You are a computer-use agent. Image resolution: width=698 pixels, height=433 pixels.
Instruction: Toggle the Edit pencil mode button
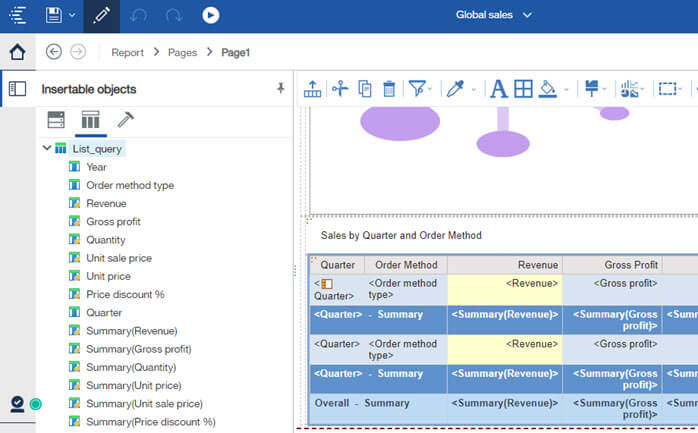[101, 16]
